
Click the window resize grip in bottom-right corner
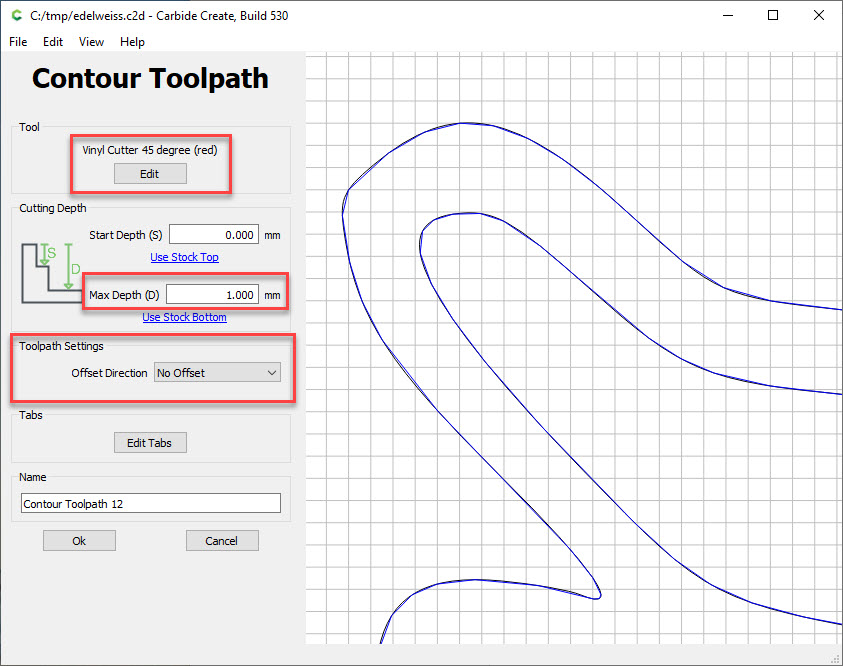835,658
